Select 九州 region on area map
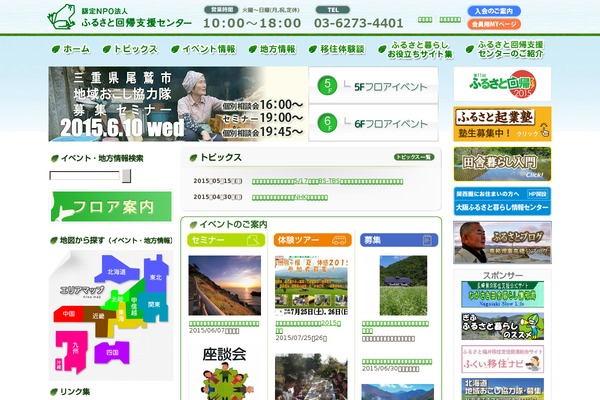The width and height of the screenshot is (600, 400). [75, 348]
